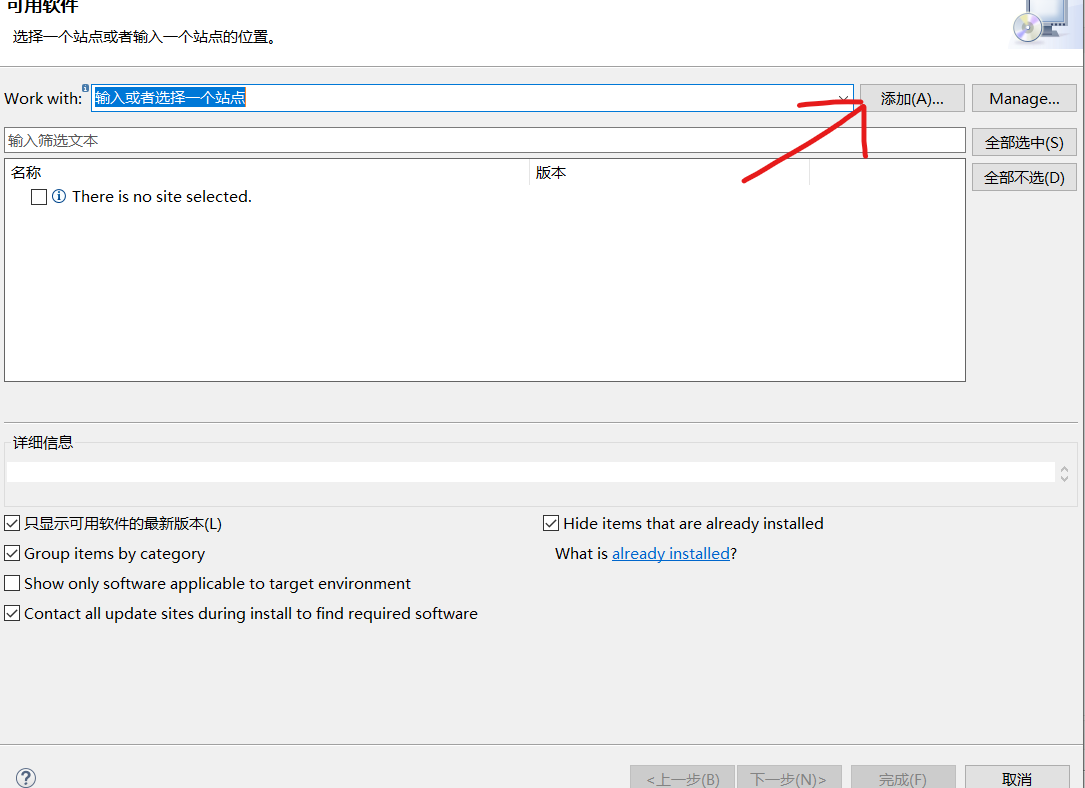Disable Contact all update sites during install
Screen dimensions: 1085x788
pyautogui.click(x=11, y=613)
